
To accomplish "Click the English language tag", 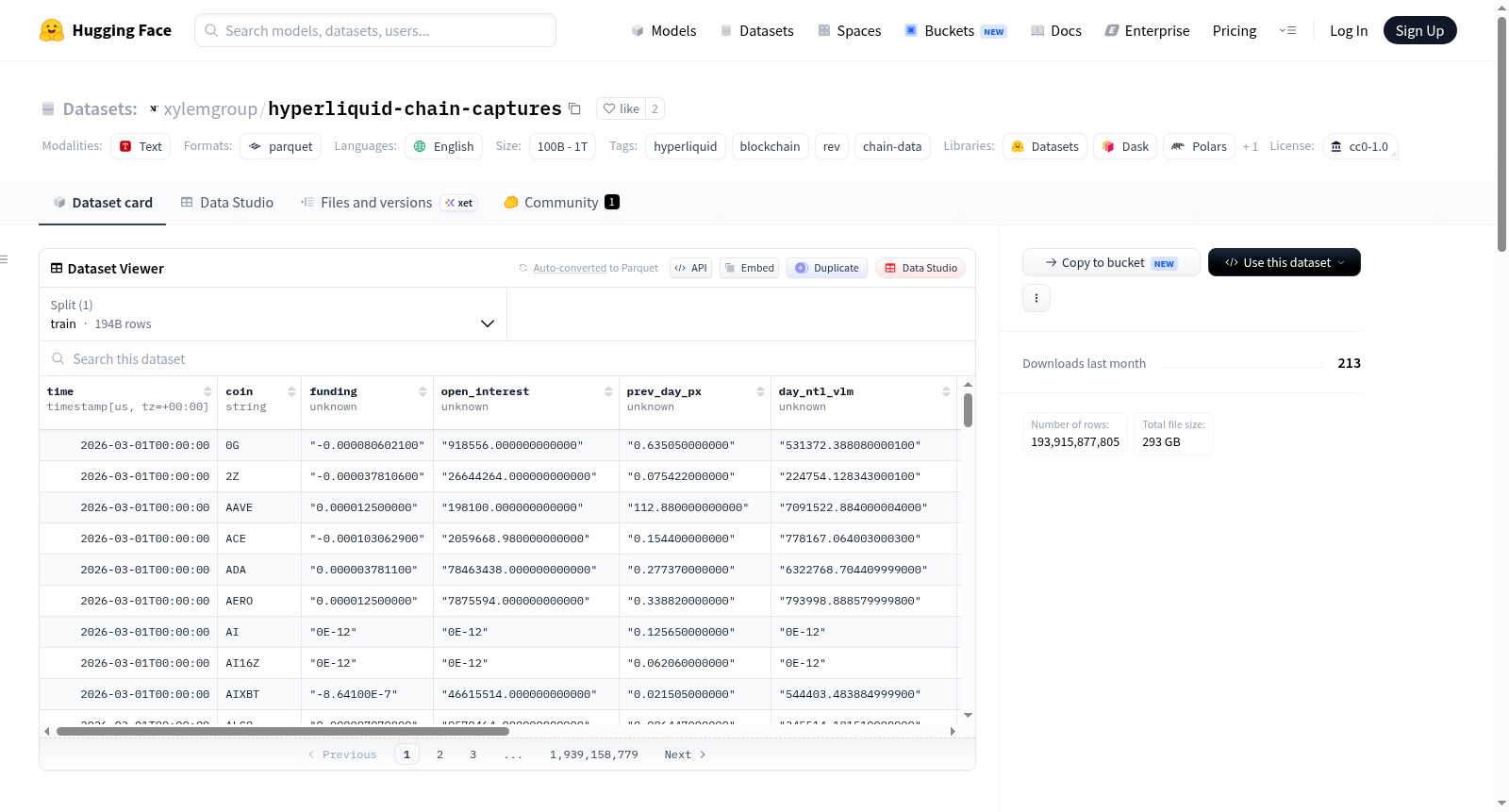I will click(x=444, y=146).
